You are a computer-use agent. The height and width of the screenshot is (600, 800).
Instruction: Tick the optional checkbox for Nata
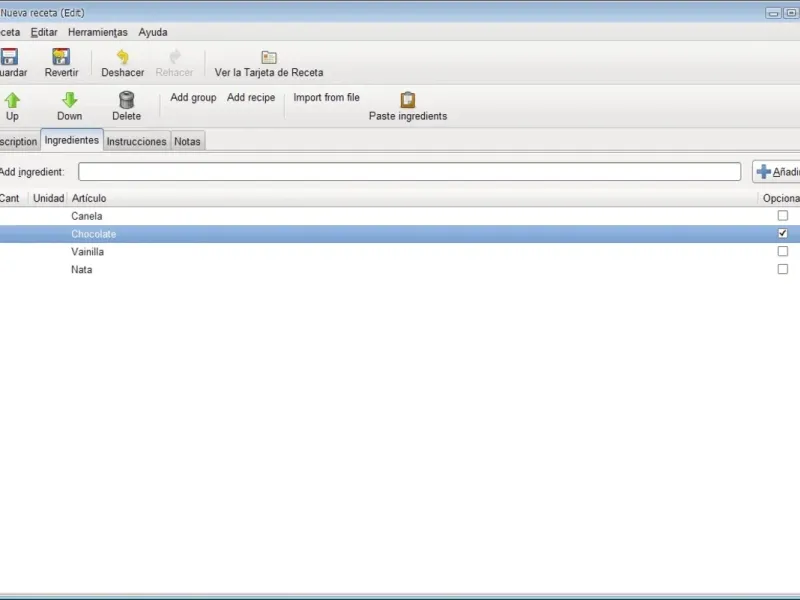pyautogui.click(x=782, y=269)
